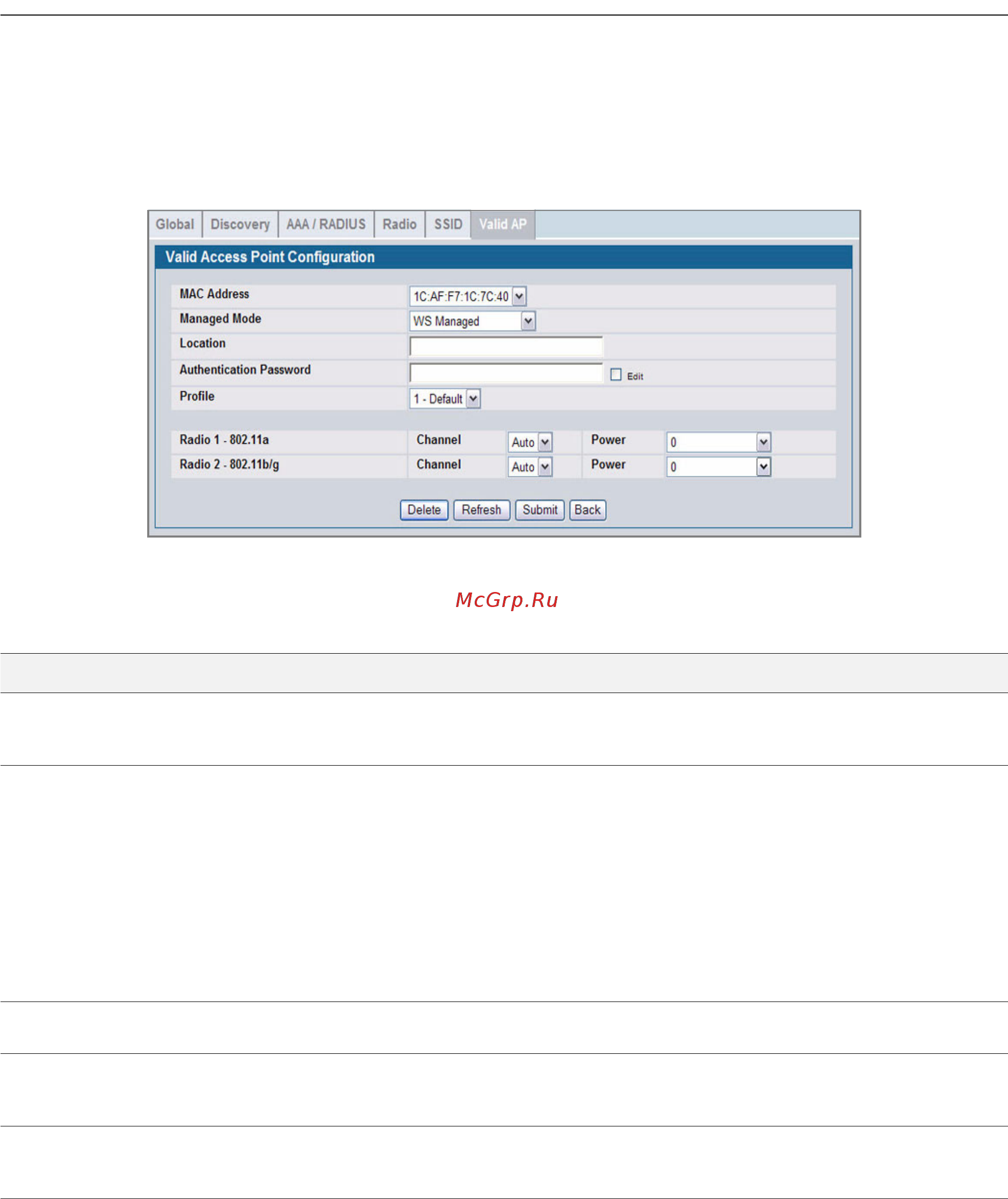Click the MAC Address label
1008x1199 pixels.
click(214, 294)
